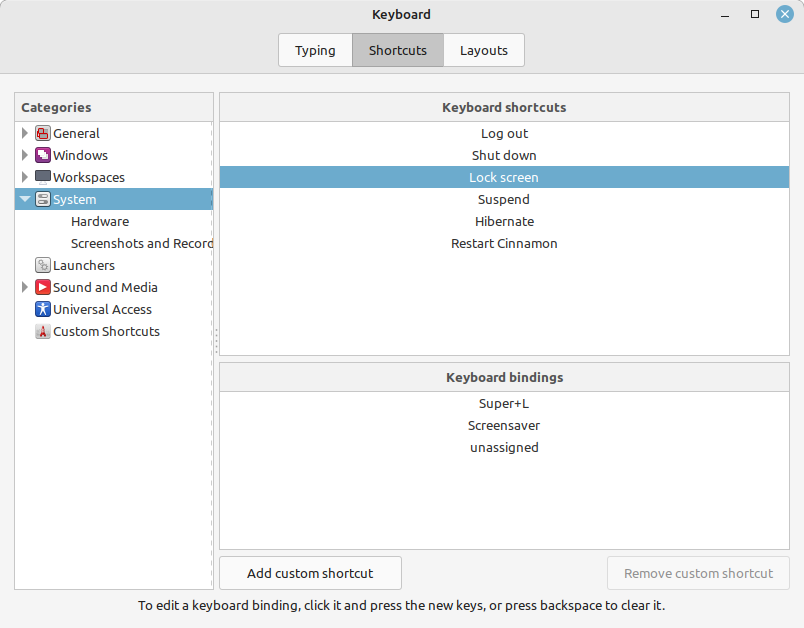Screen dimensions: 804x628
Task: Select the Hibernate shortcut row
Action: click(504, 221)
